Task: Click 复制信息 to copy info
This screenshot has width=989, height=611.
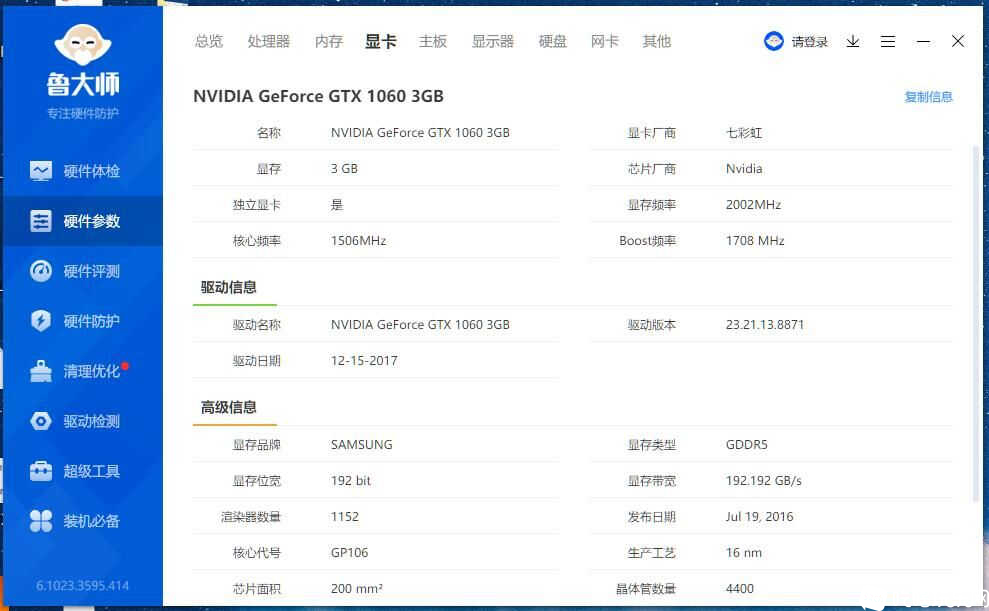Action: [928, 97]
